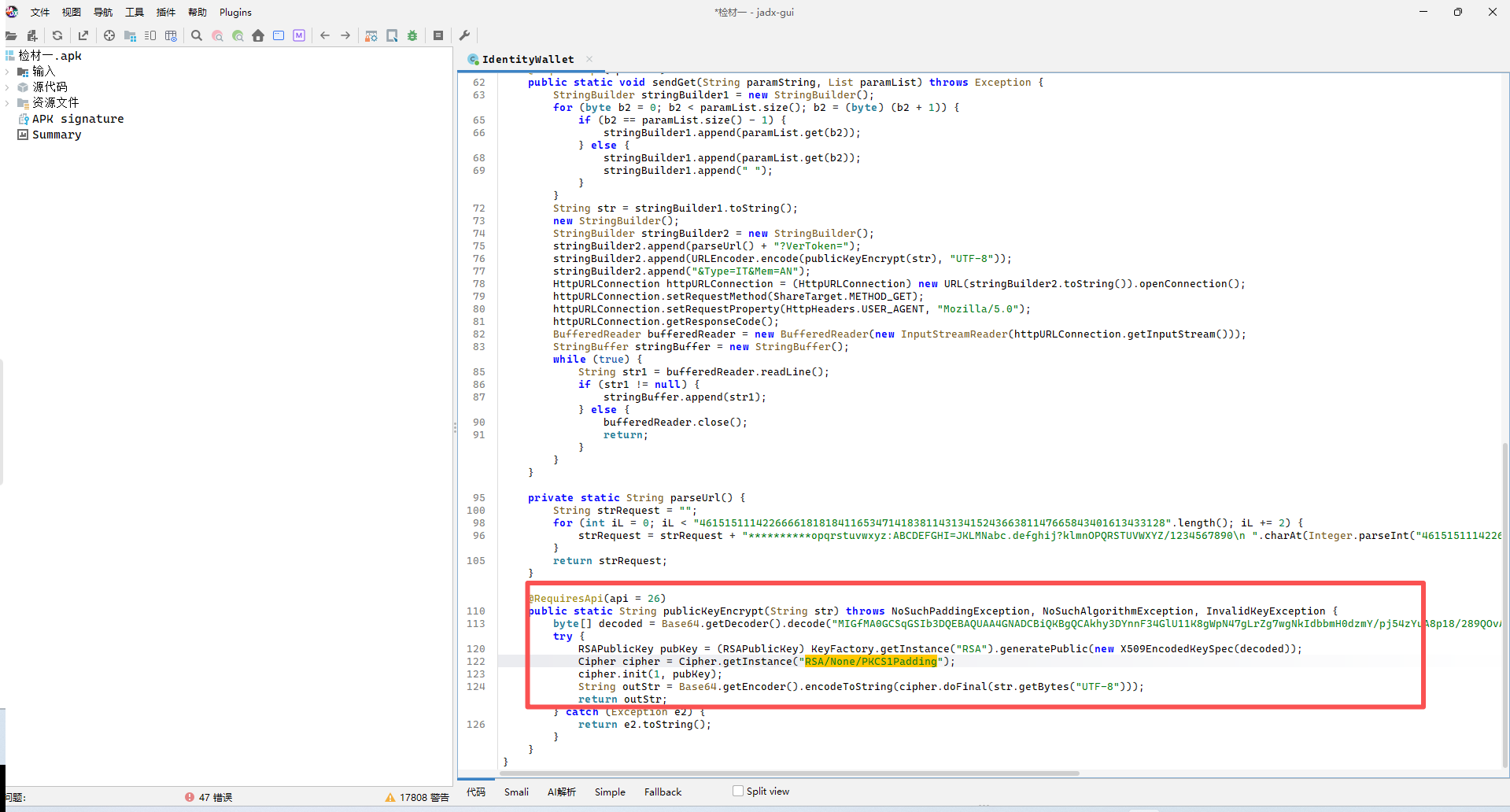1510x812 pixels.
Task: Click the purple M AndroidManifest icon
Action: 299,35
